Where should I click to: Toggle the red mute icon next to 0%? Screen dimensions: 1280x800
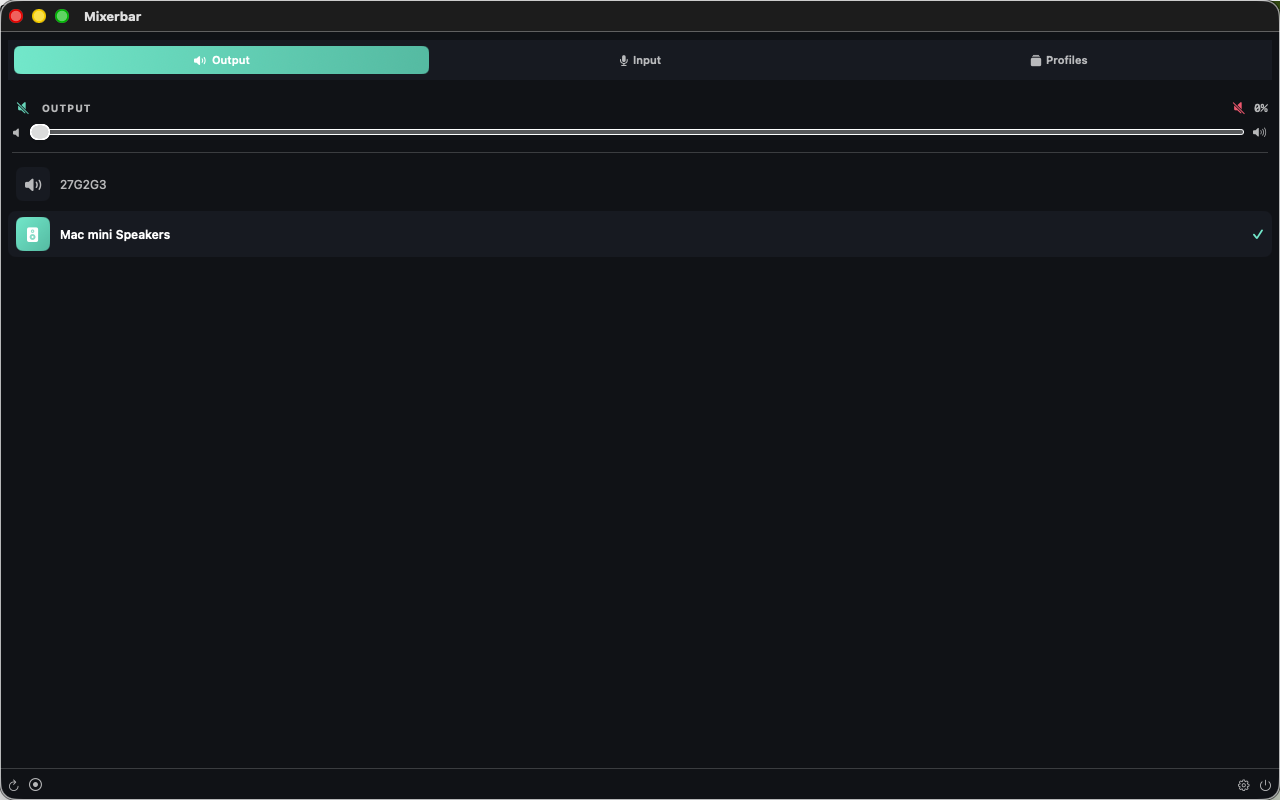coord(1239,108)
